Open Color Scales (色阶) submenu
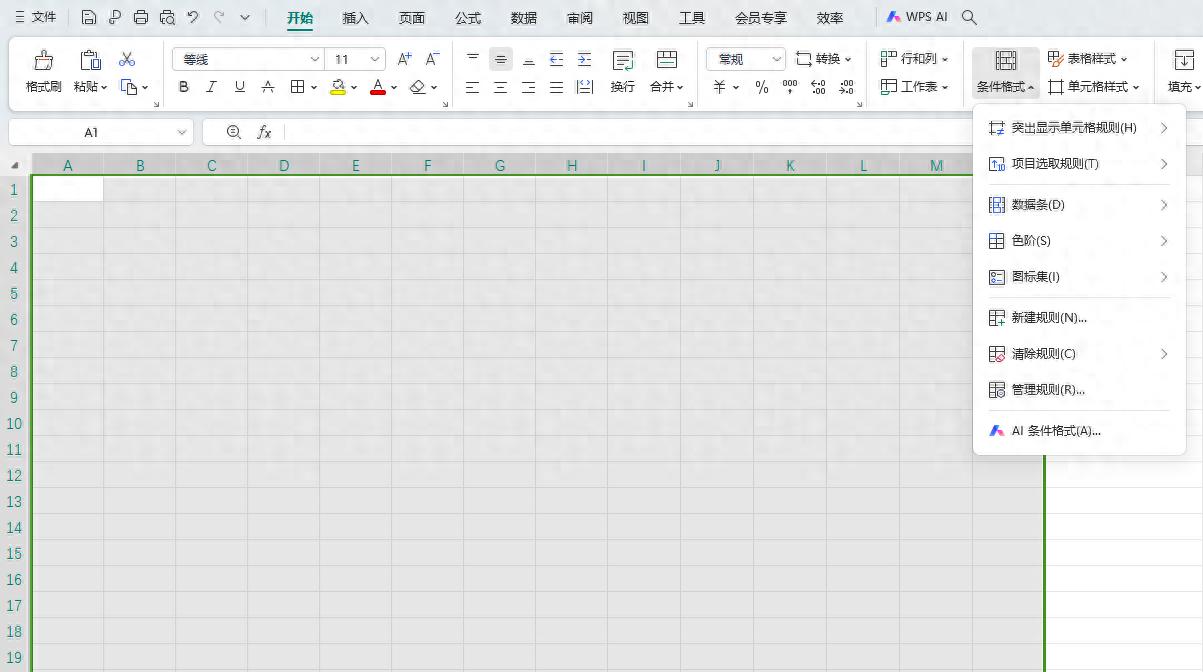The height and width of the screenshot is (672, 1203). [1079, 241]
